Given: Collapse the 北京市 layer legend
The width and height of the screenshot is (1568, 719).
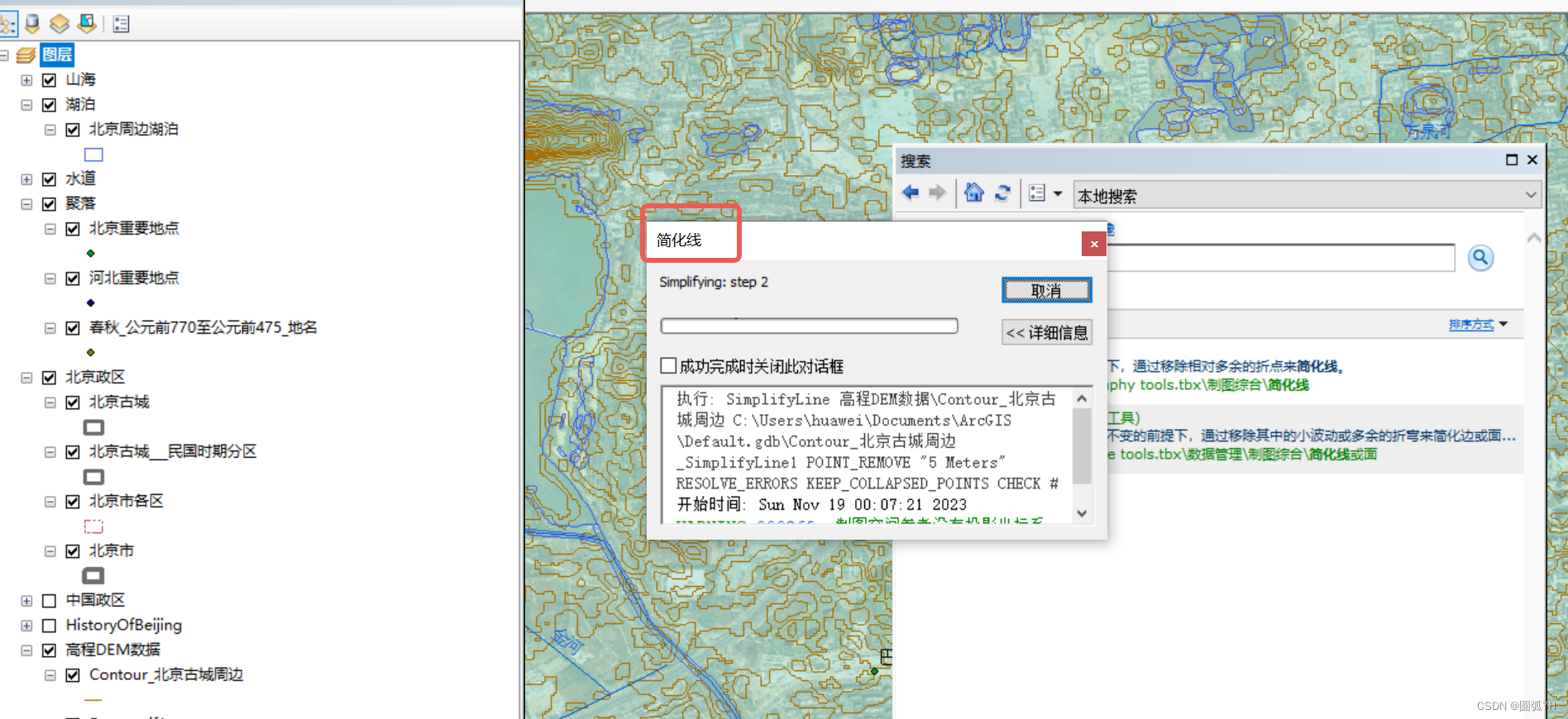Looking at the screenshot, I should point(50,551).
